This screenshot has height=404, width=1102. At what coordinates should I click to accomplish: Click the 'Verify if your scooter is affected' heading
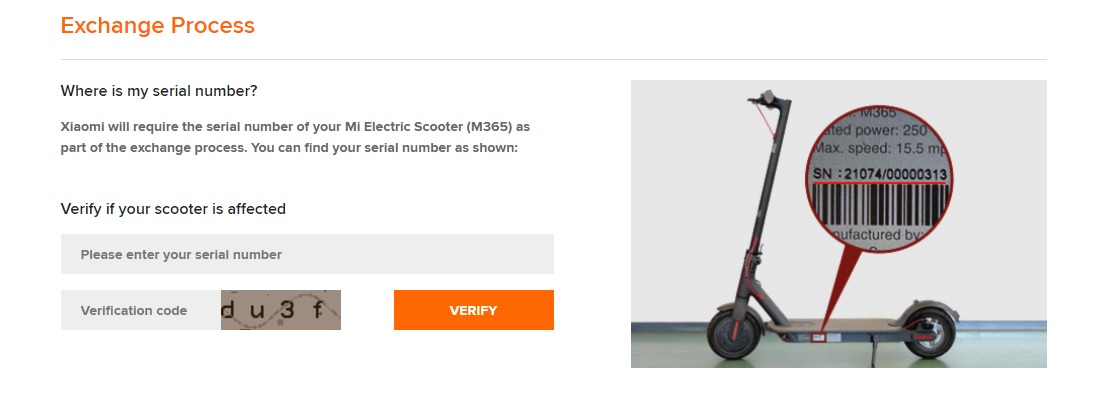[173, 209]
